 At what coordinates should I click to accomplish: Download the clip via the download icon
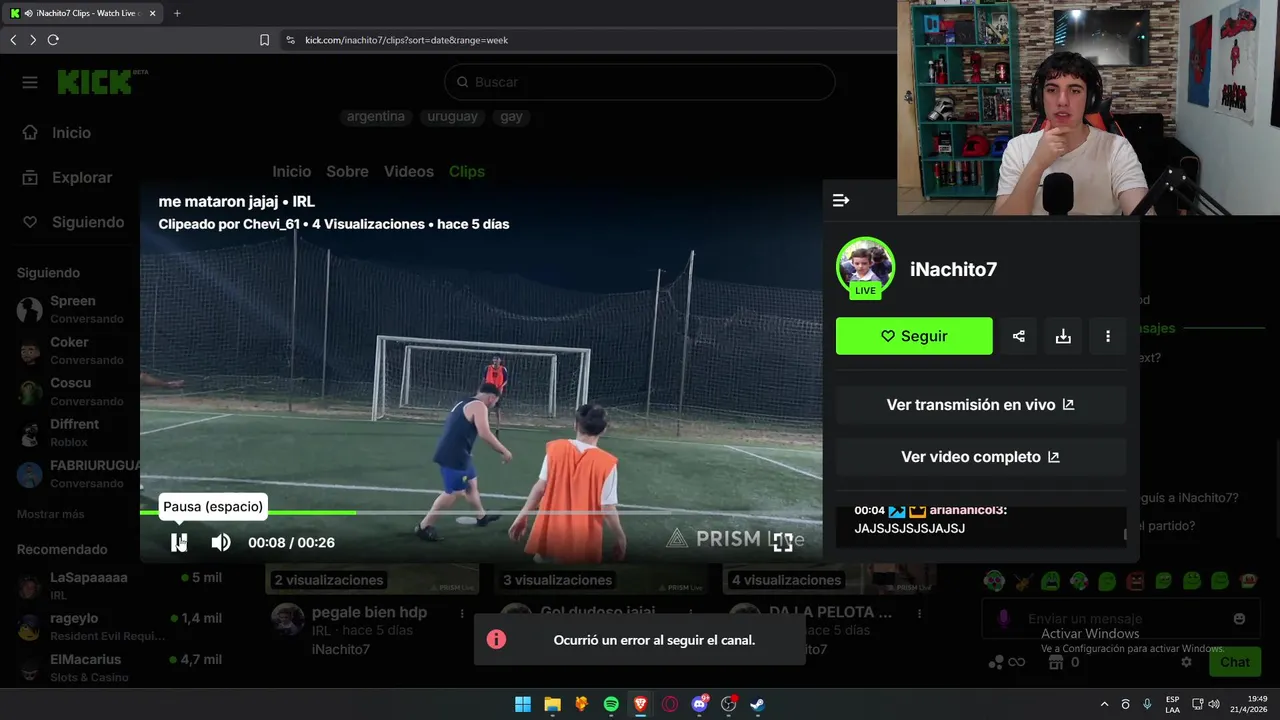(1063, 336)
